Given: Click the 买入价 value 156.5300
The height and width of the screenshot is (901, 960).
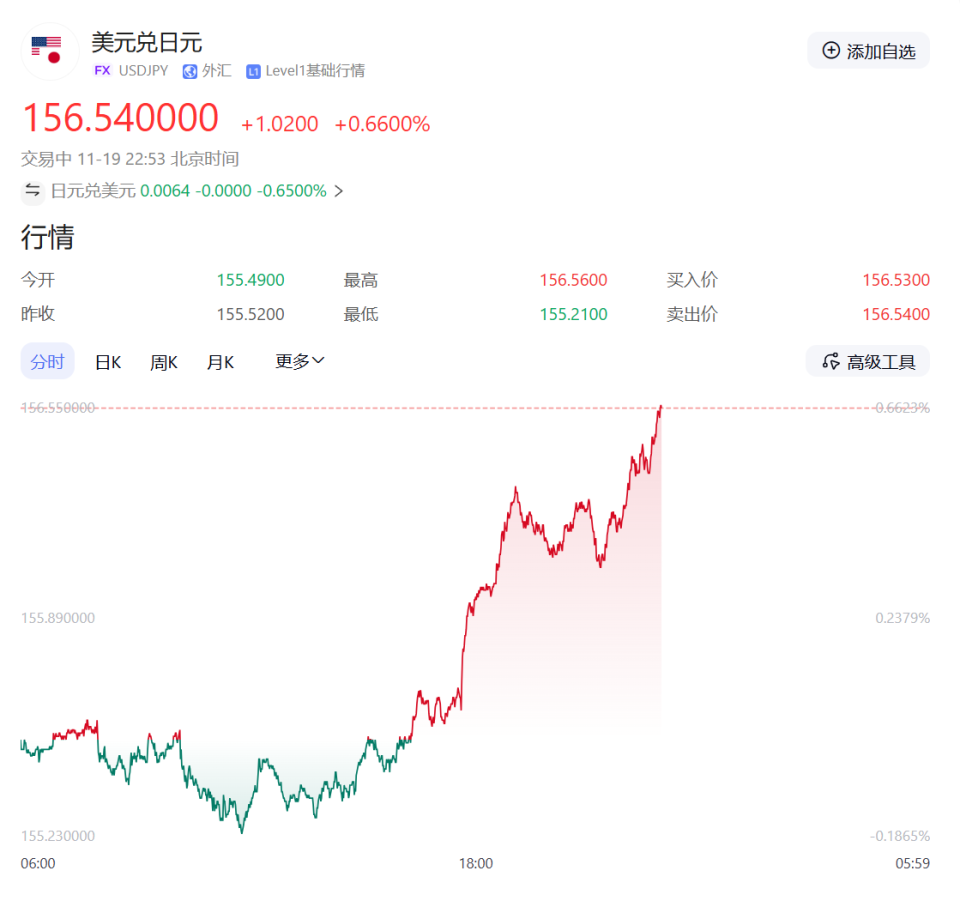Looking at the screenshot, I should [x=896, y=280].
